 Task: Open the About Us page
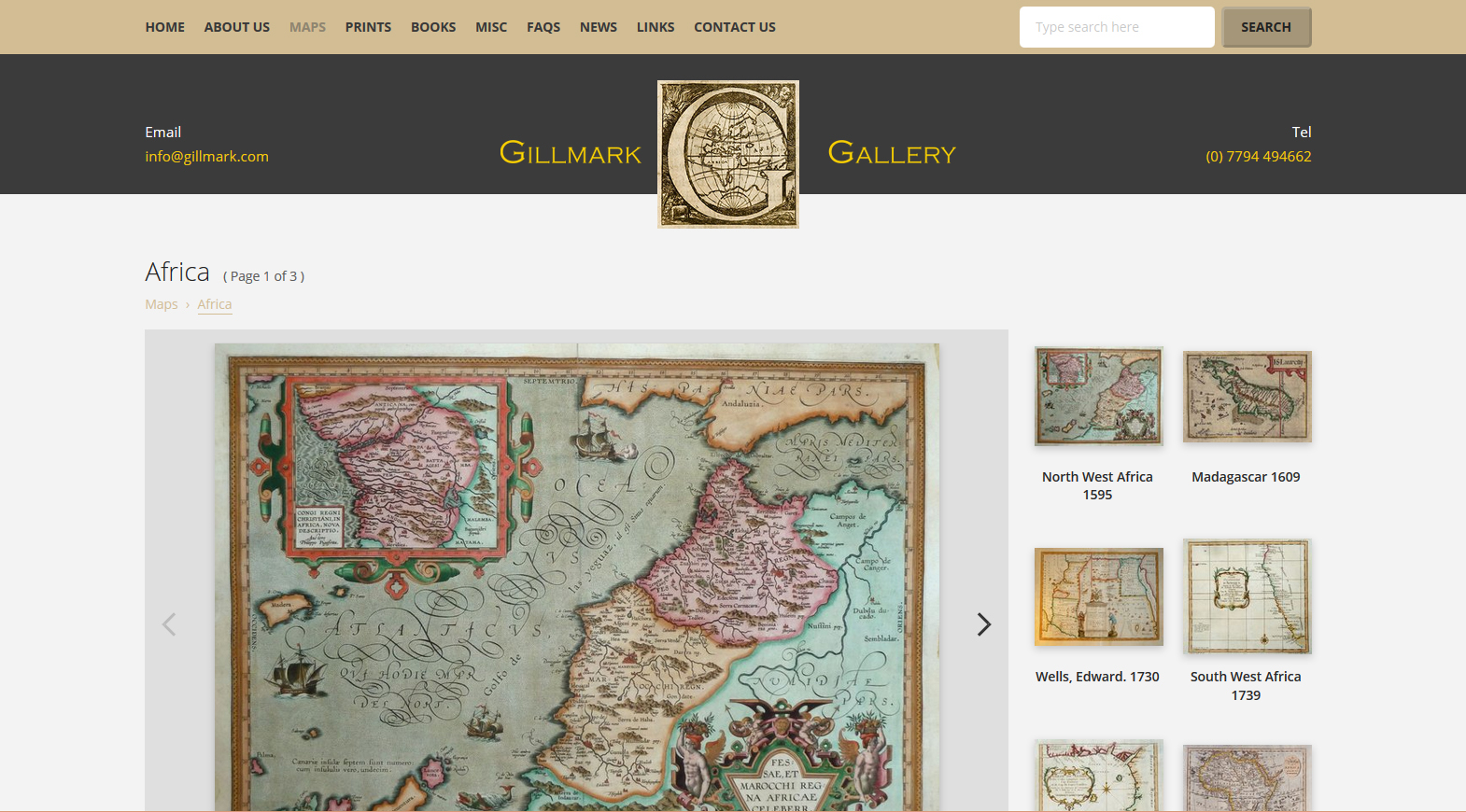[x=237, y=27]
